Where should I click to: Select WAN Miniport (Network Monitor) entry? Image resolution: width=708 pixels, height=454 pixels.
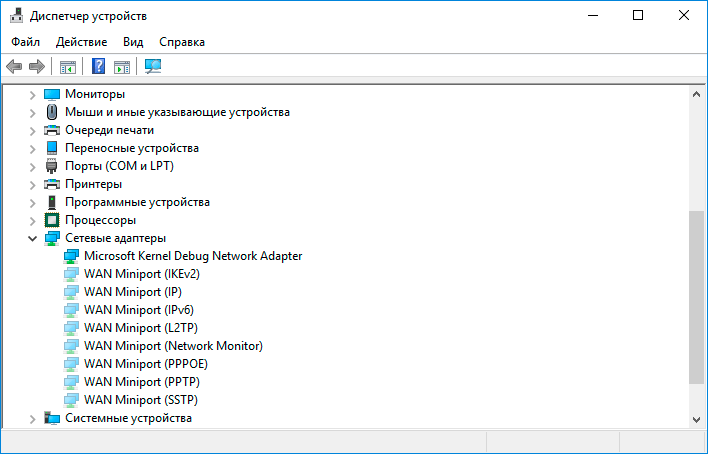click(x=173, y=346)
